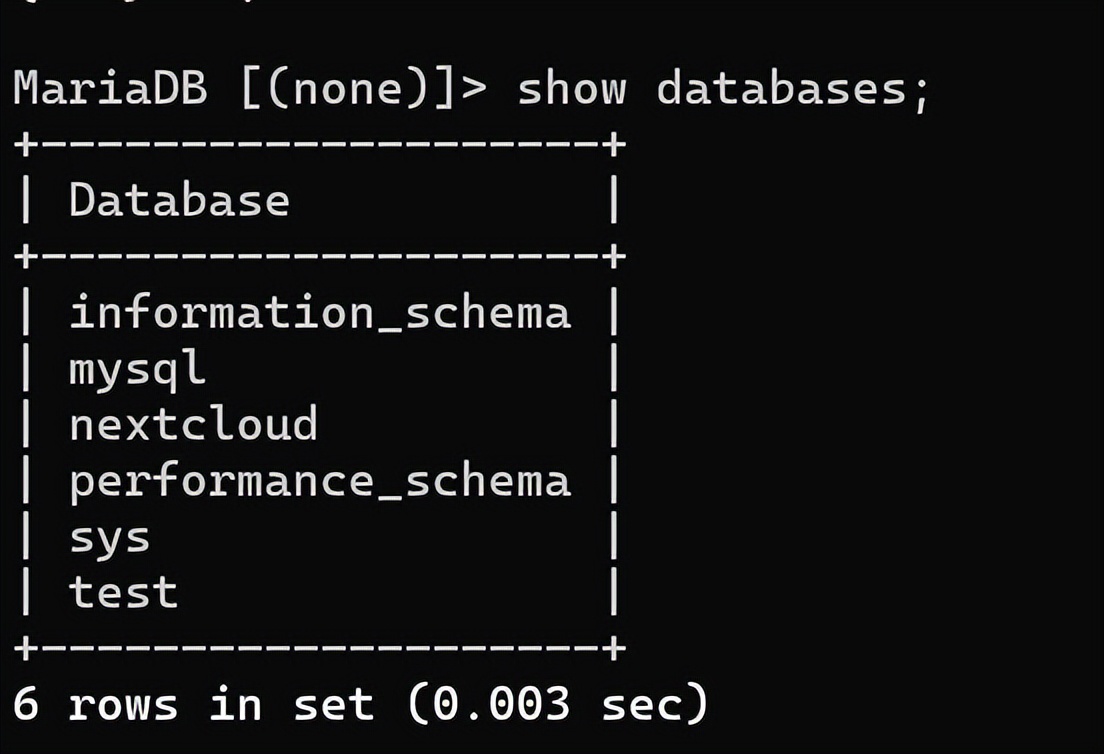The height and width of the screenshot is (754, 1104).
Task: Click the word "rows" in the summary line
Action: [123, 704]
